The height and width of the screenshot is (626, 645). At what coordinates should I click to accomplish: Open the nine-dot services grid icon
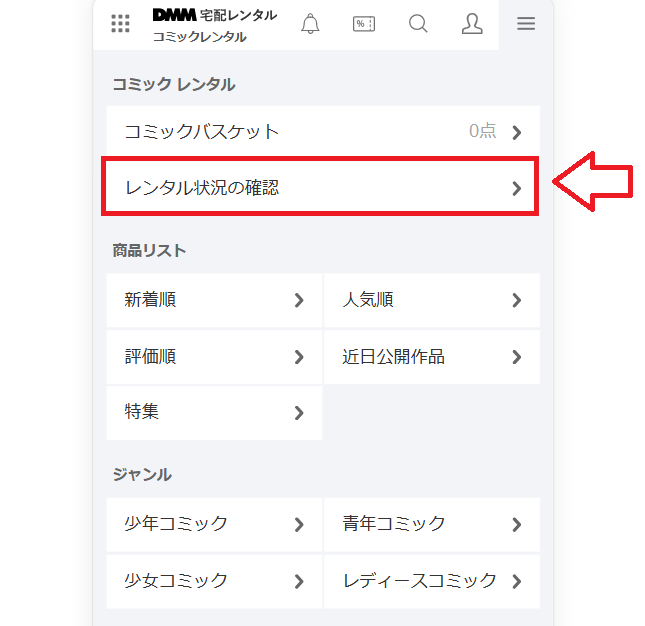[121, 23]
